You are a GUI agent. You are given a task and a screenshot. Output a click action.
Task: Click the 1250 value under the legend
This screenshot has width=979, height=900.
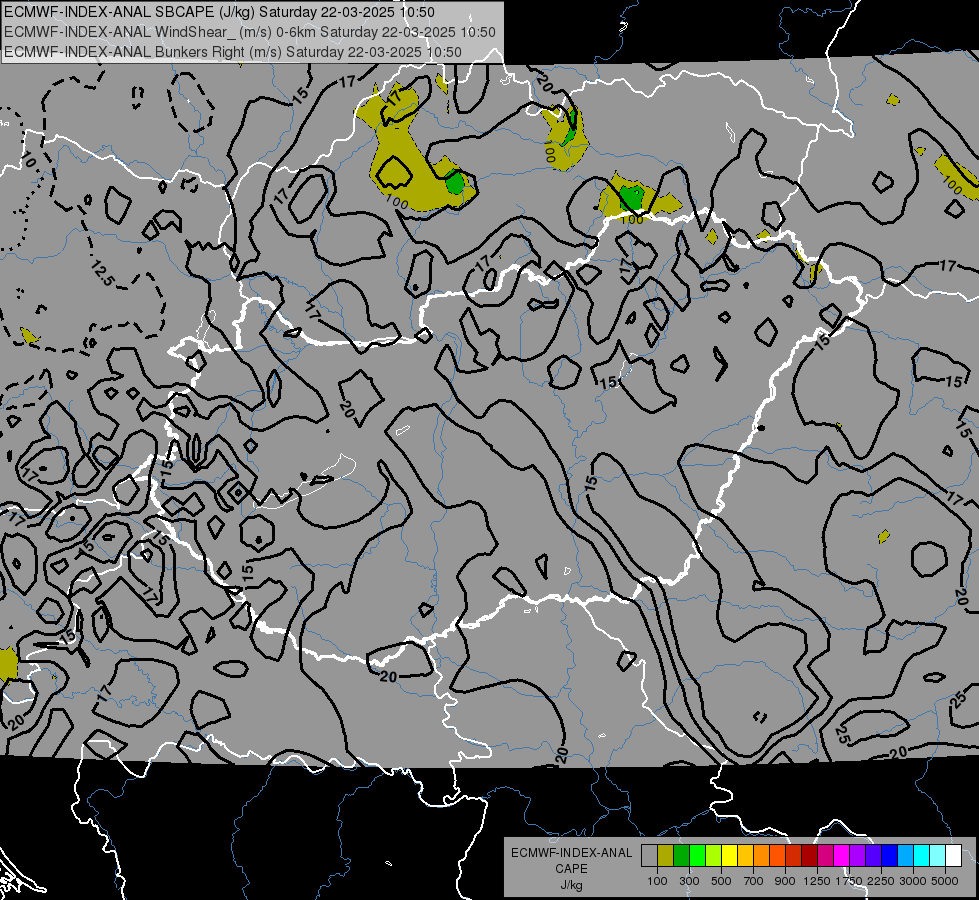coord(817,881)
